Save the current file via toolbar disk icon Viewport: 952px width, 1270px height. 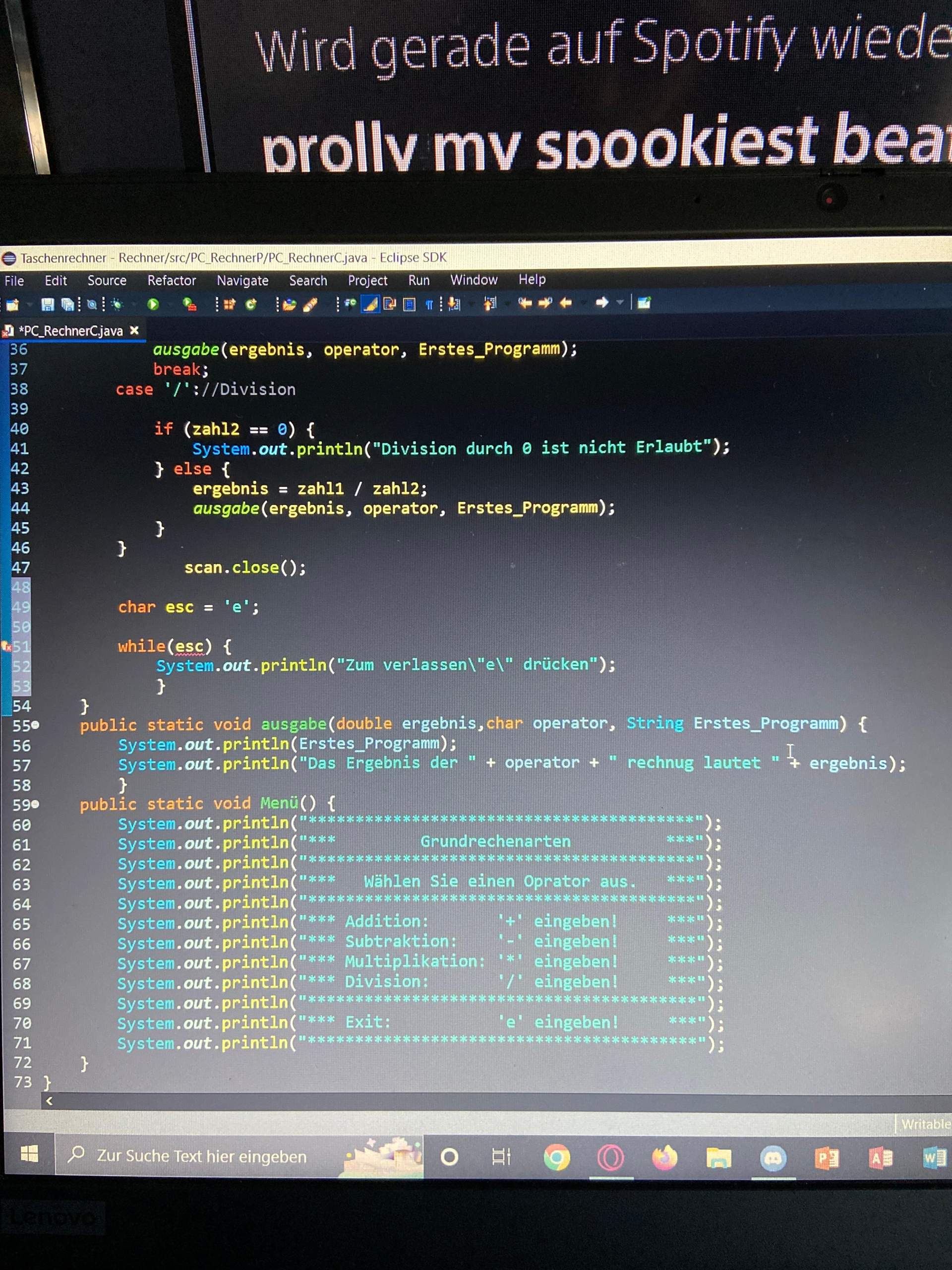coord(48,303)
